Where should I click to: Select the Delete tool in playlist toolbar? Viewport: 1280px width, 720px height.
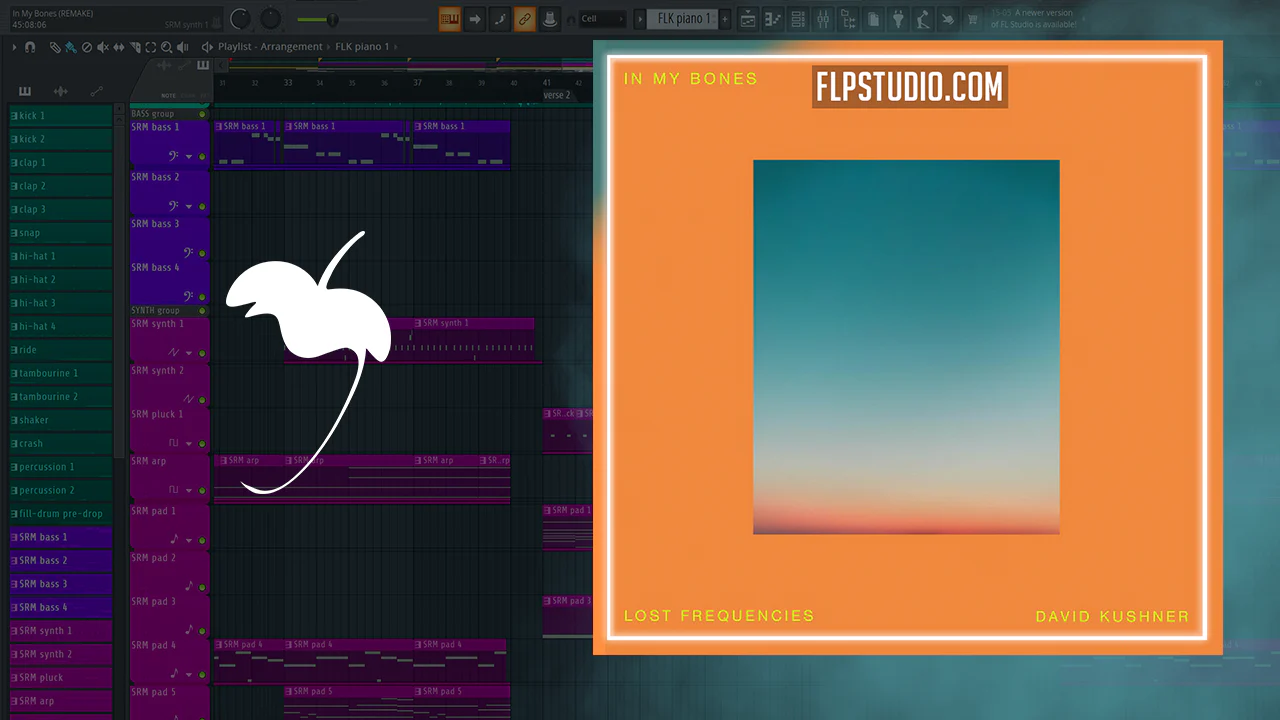86,47
